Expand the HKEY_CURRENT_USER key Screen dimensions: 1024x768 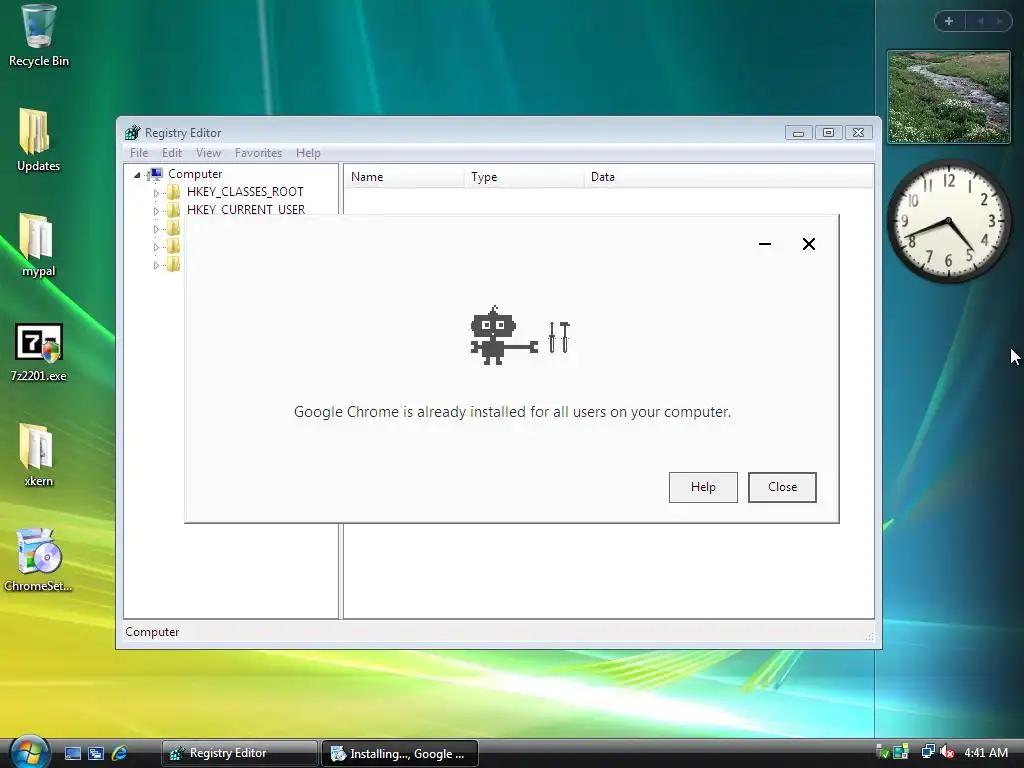pyautogui.click(x=156, y=211)
